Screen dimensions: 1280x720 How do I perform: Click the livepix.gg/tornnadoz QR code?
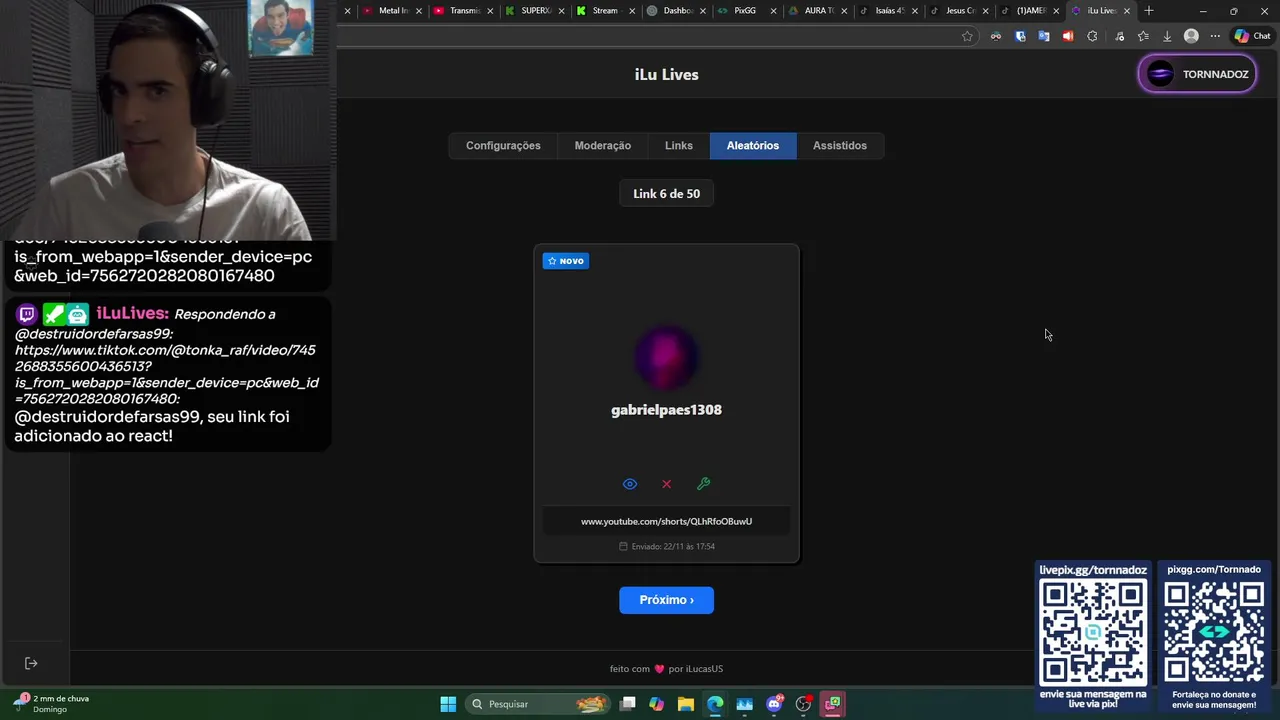pyautogui.click(x=1093, y=632)
